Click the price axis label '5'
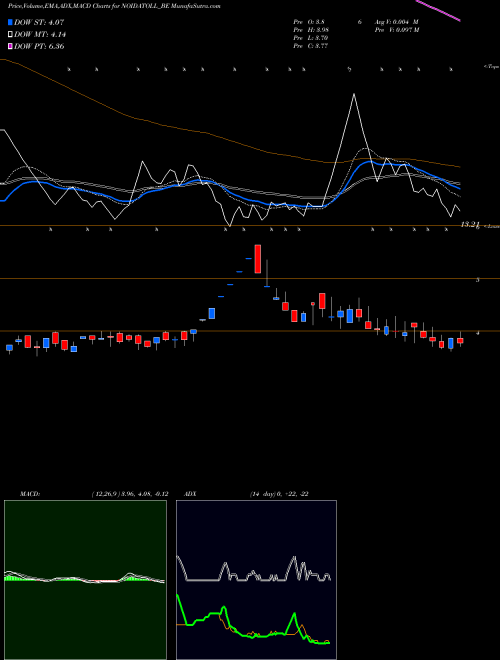 [x=477, y=279]
